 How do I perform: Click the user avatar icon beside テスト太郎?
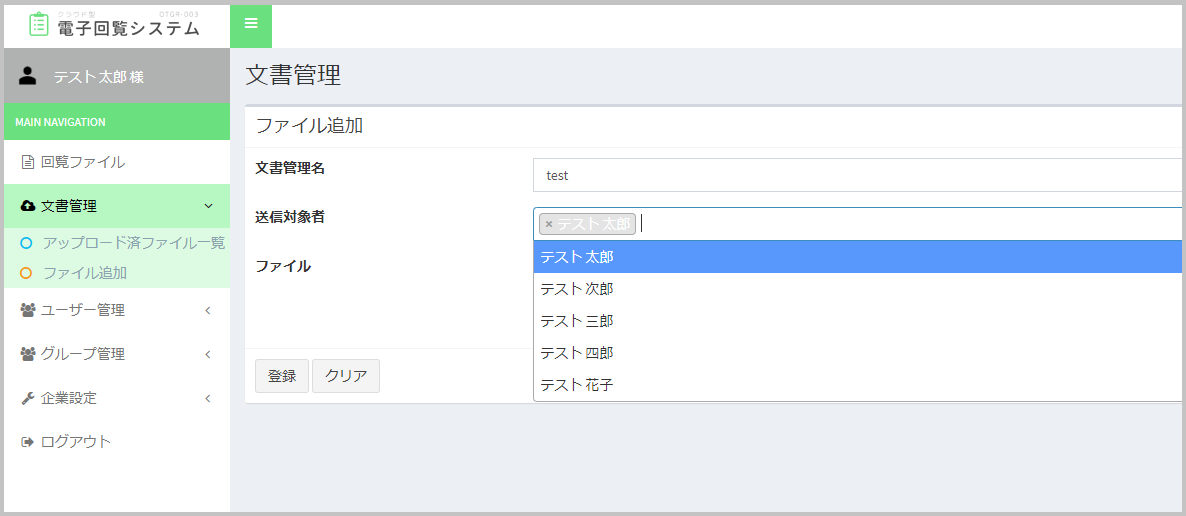[x=28, y=76]
